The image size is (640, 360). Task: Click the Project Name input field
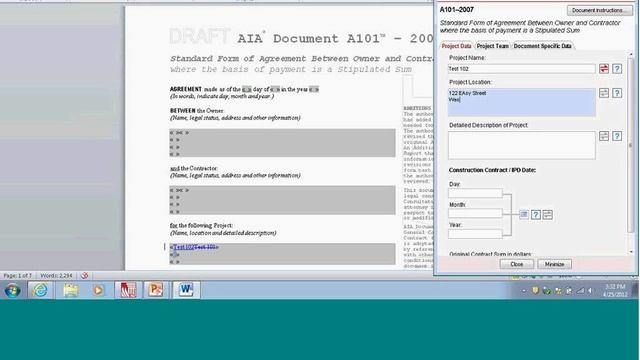(x=521, y=69)
